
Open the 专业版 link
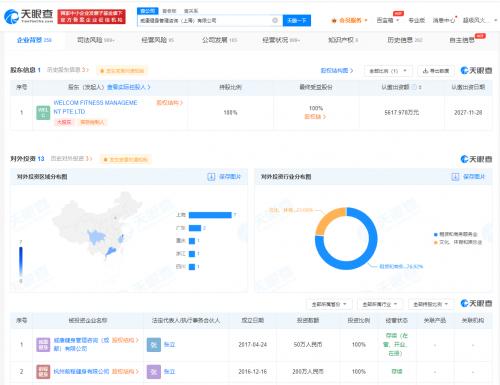[417, 20]
